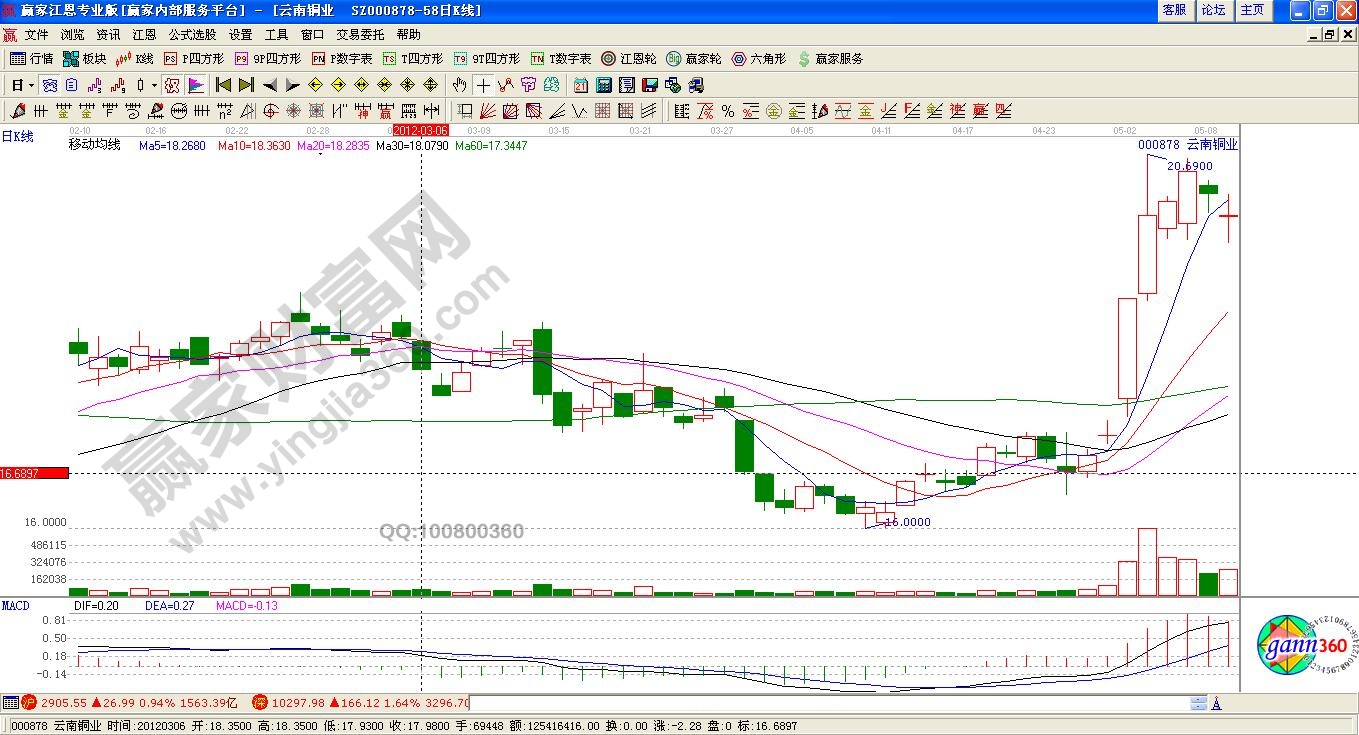This screenshot has width=1359, height=735.
Task: Click the calendar date icon
Action: tap(581, 85)
